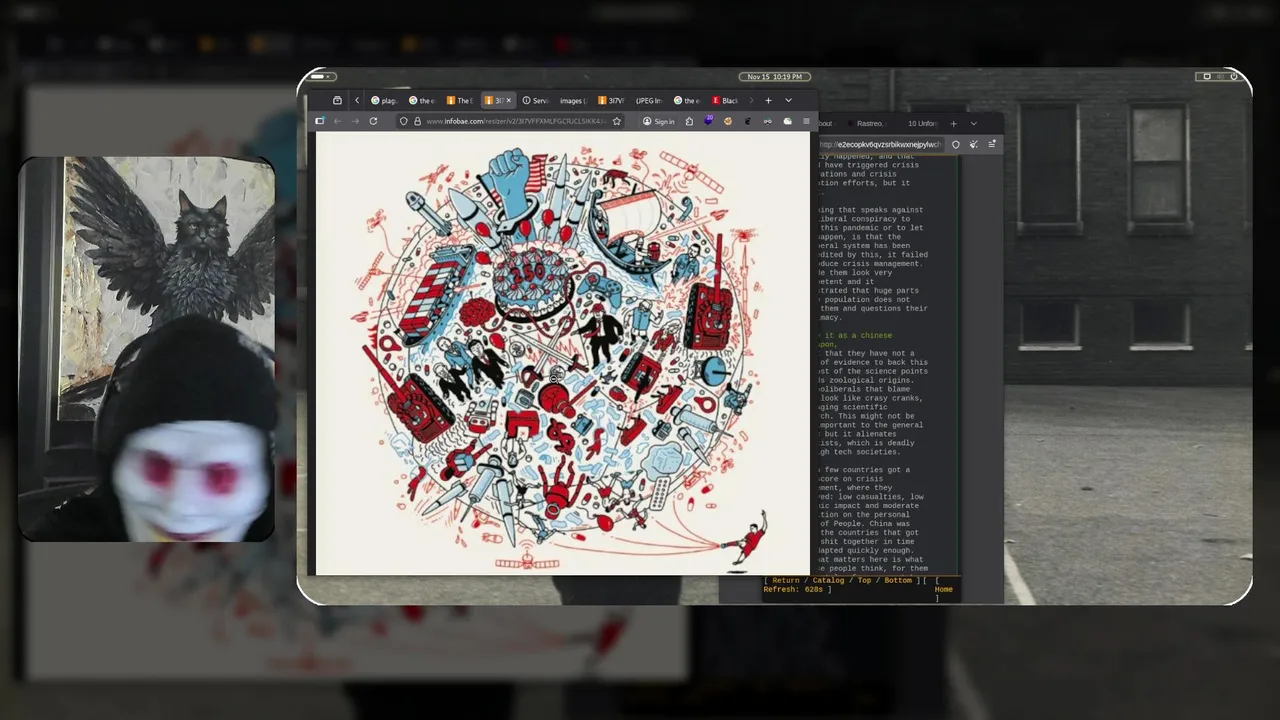The width and height of the screenshot is (1280, 720).
Task: Switch to '10 Unfor' tab in rear browser
Action: (x=923, y=123)
